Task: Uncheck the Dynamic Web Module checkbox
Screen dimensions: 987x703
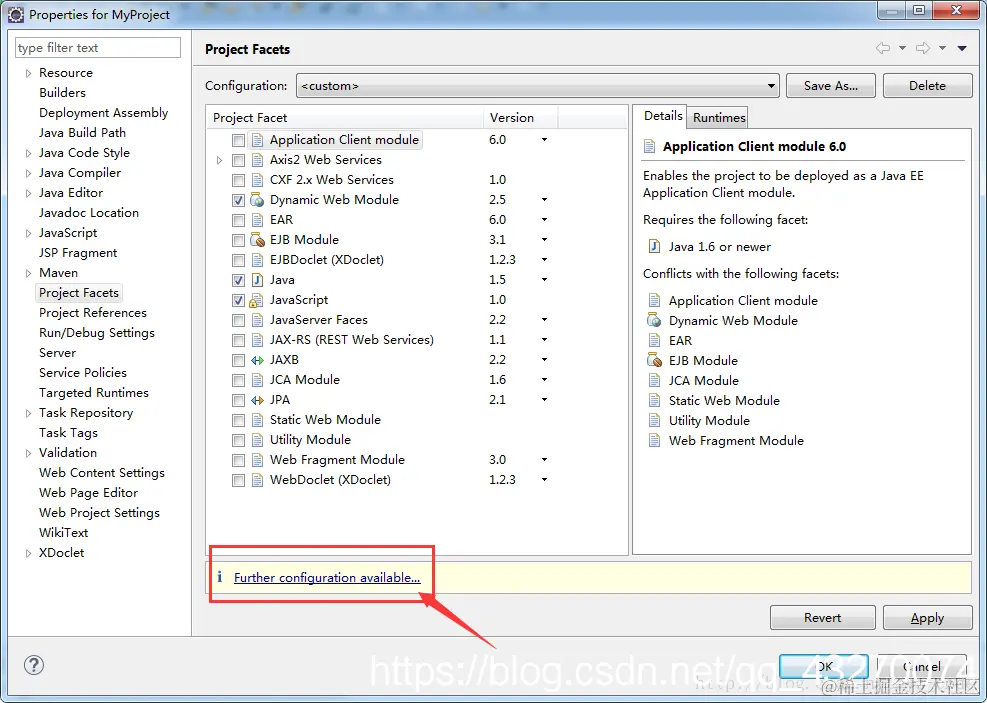Action: pyautogui.click(x=238, y=200)
